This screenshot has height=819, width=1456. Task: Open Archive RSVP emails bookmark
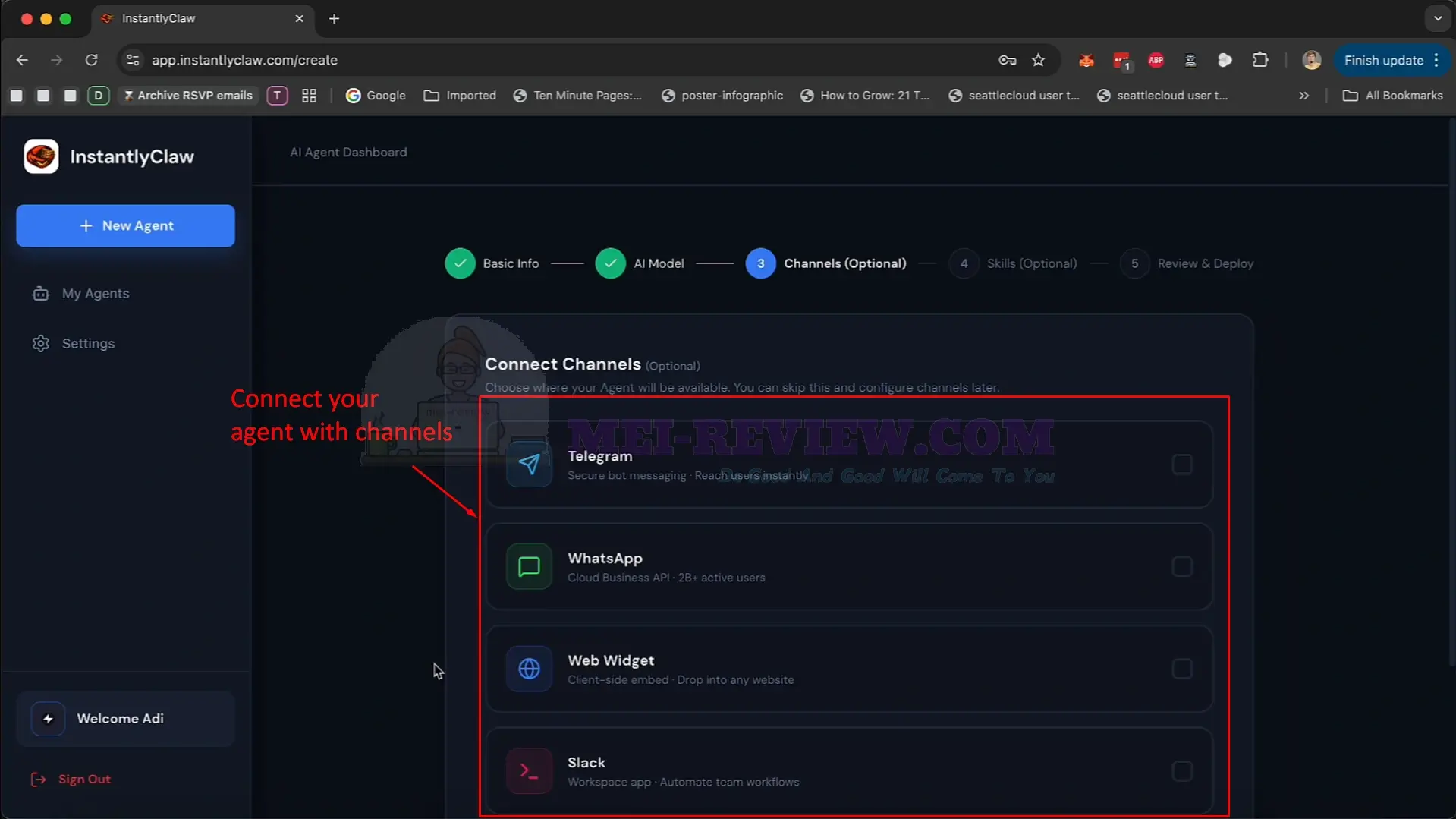tap(187, 96)
